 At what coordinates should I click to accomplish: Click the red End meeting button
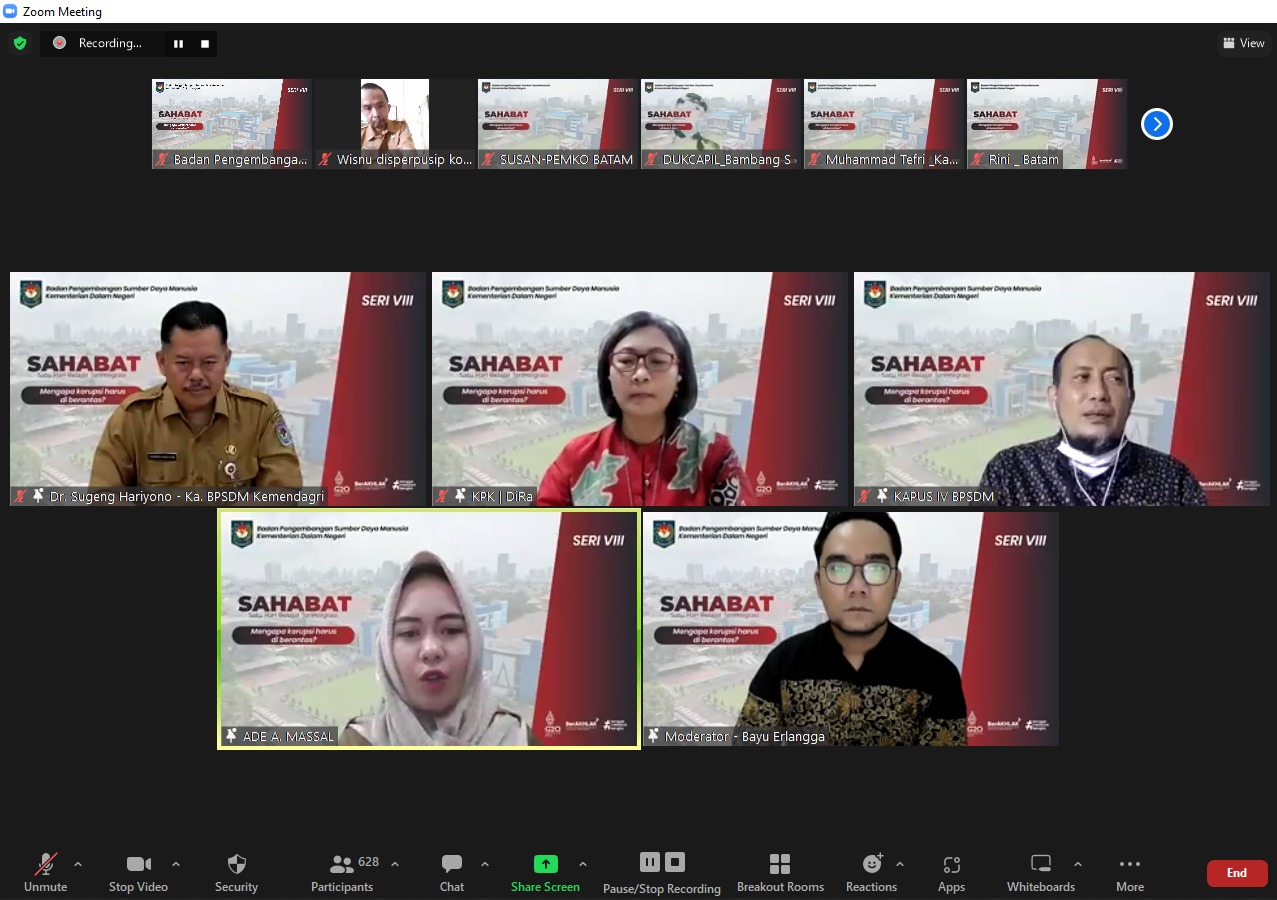click(1237, 873)
